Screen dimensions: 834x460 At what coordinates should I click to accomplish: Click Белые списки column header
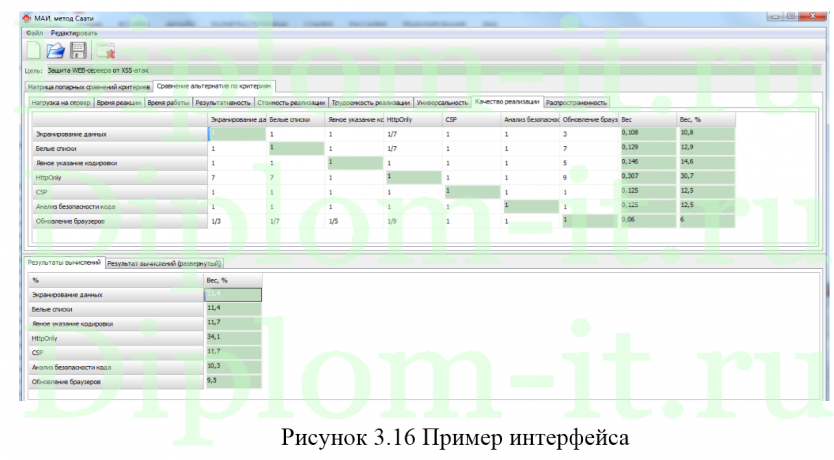[x=295, y=120]
